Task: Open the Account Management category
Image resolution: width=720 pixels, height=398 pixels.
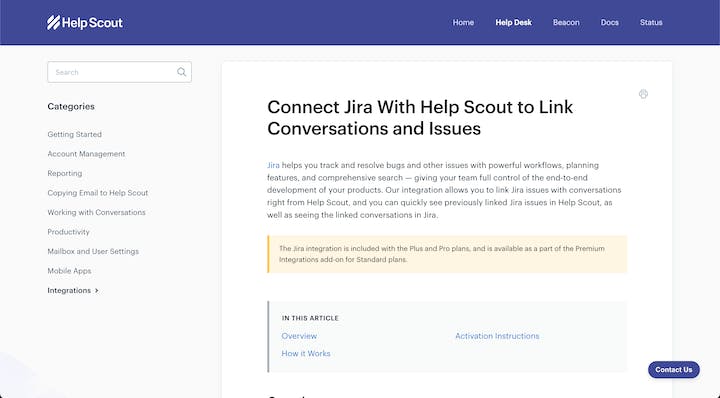Action: click(x=86, y=154)
